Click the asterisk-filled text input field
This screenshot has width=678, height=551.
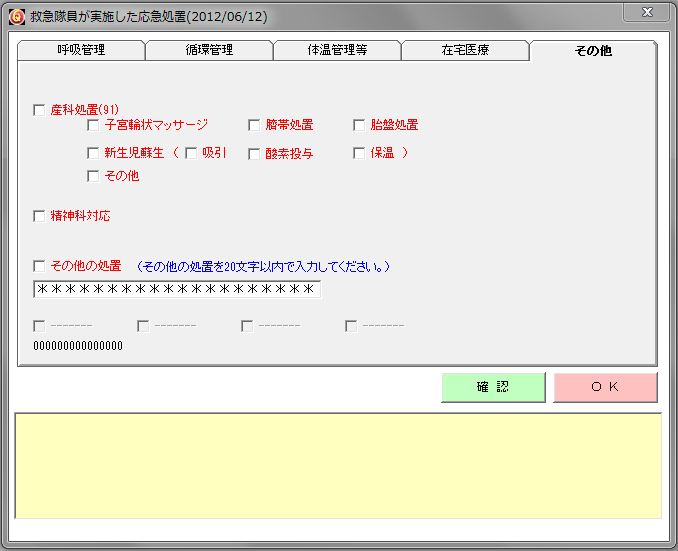click(x=176, y=290)
